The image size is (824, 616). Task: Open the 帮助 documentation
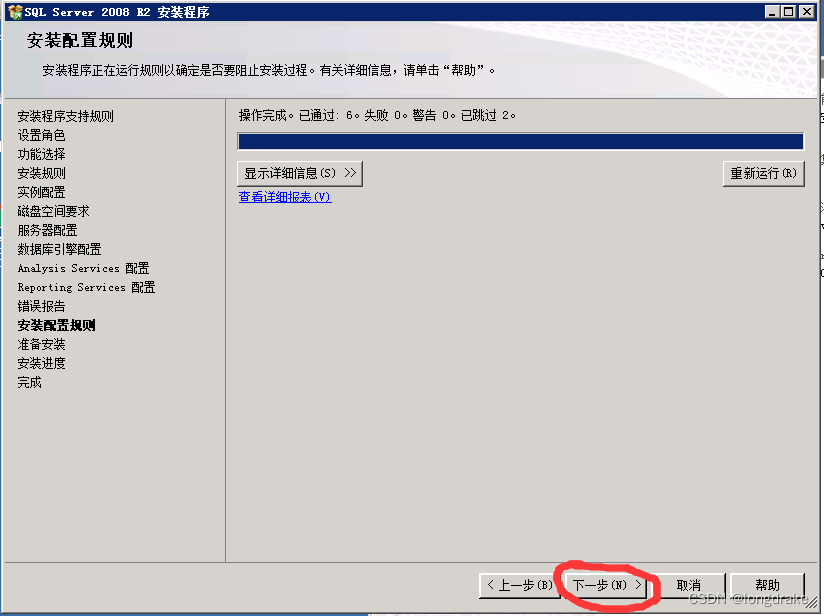click(767, 585)
